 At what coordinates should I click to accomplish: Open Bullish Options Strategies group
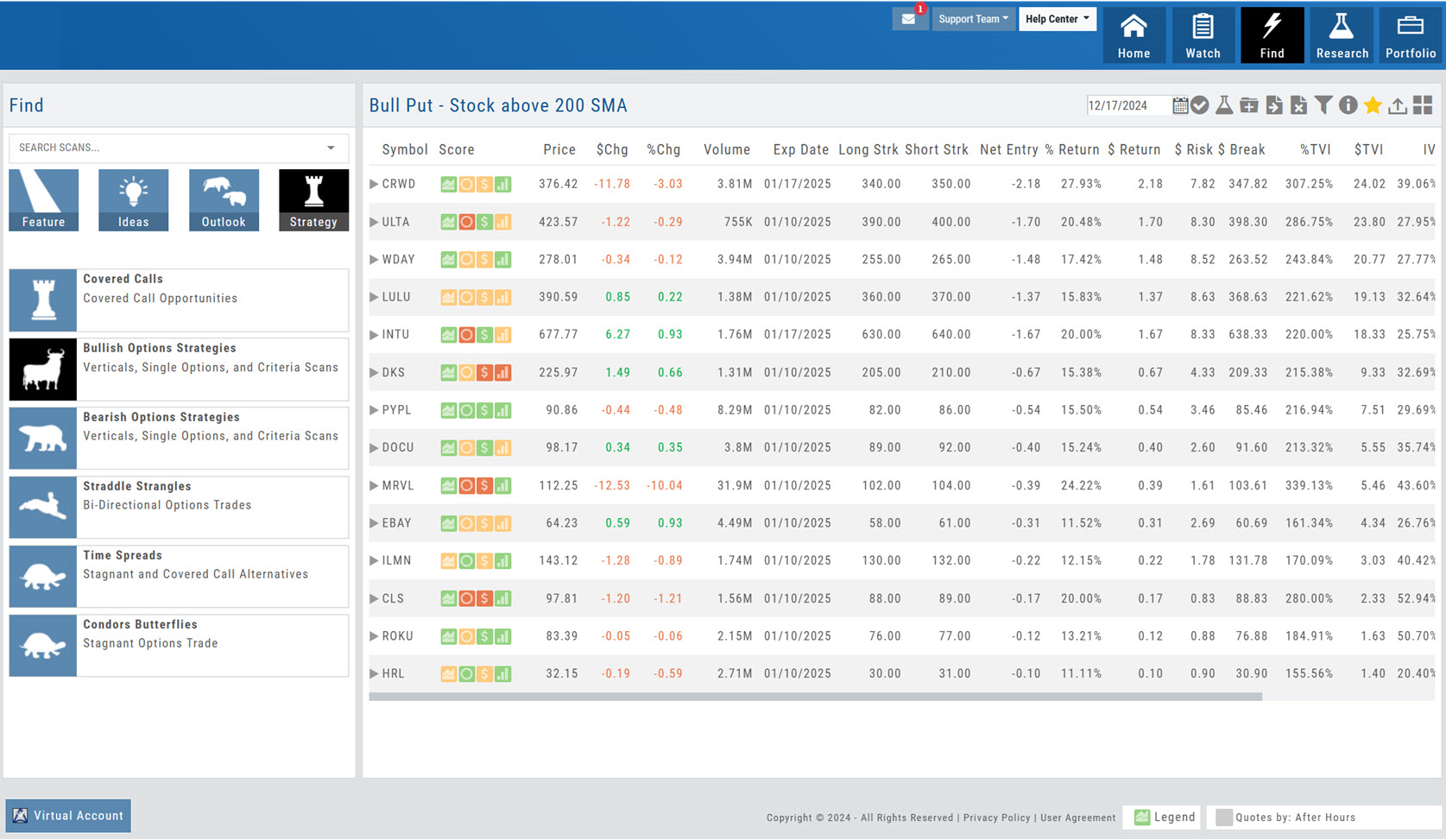pyautogui.click(x=179, y=369)
